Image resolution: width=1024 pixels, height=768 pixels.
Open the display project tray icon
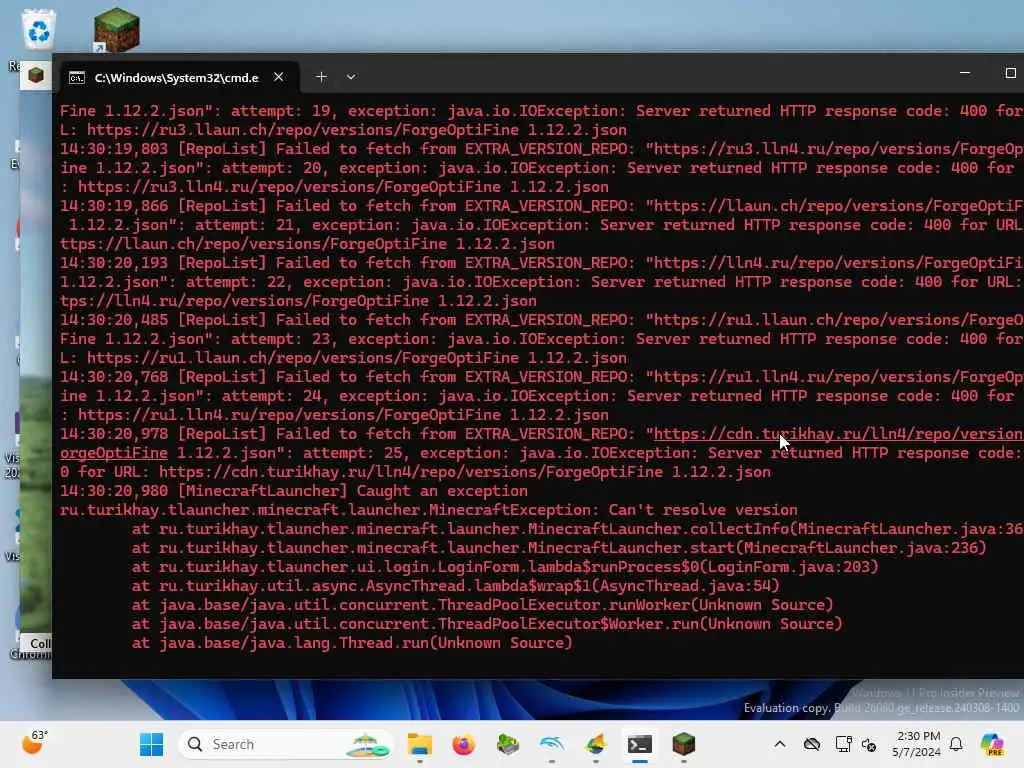tap(843, 744)
